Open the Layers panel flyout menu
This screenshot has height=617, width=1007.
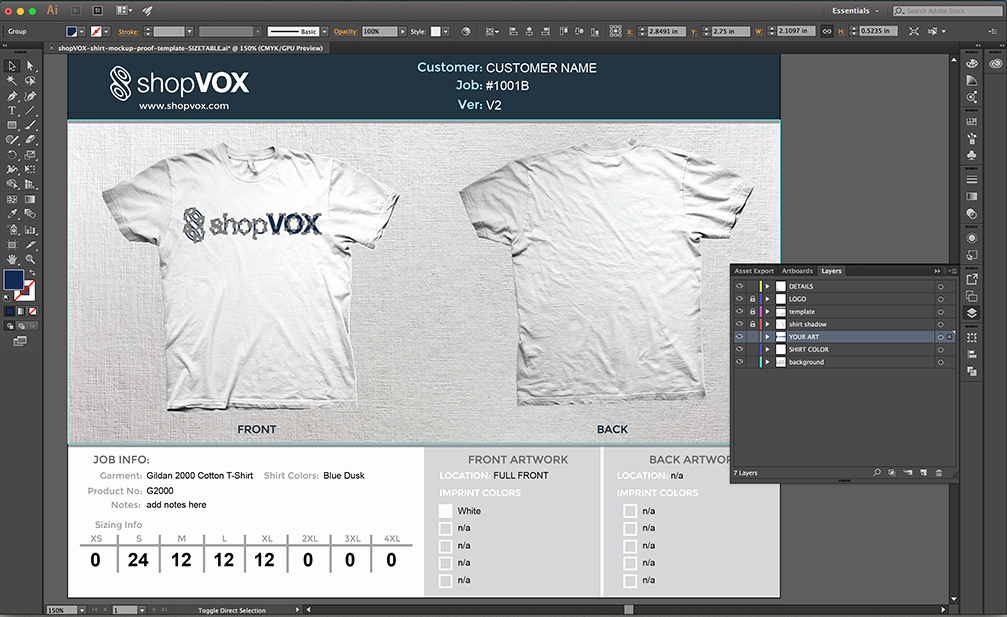(x=952, y=271)
